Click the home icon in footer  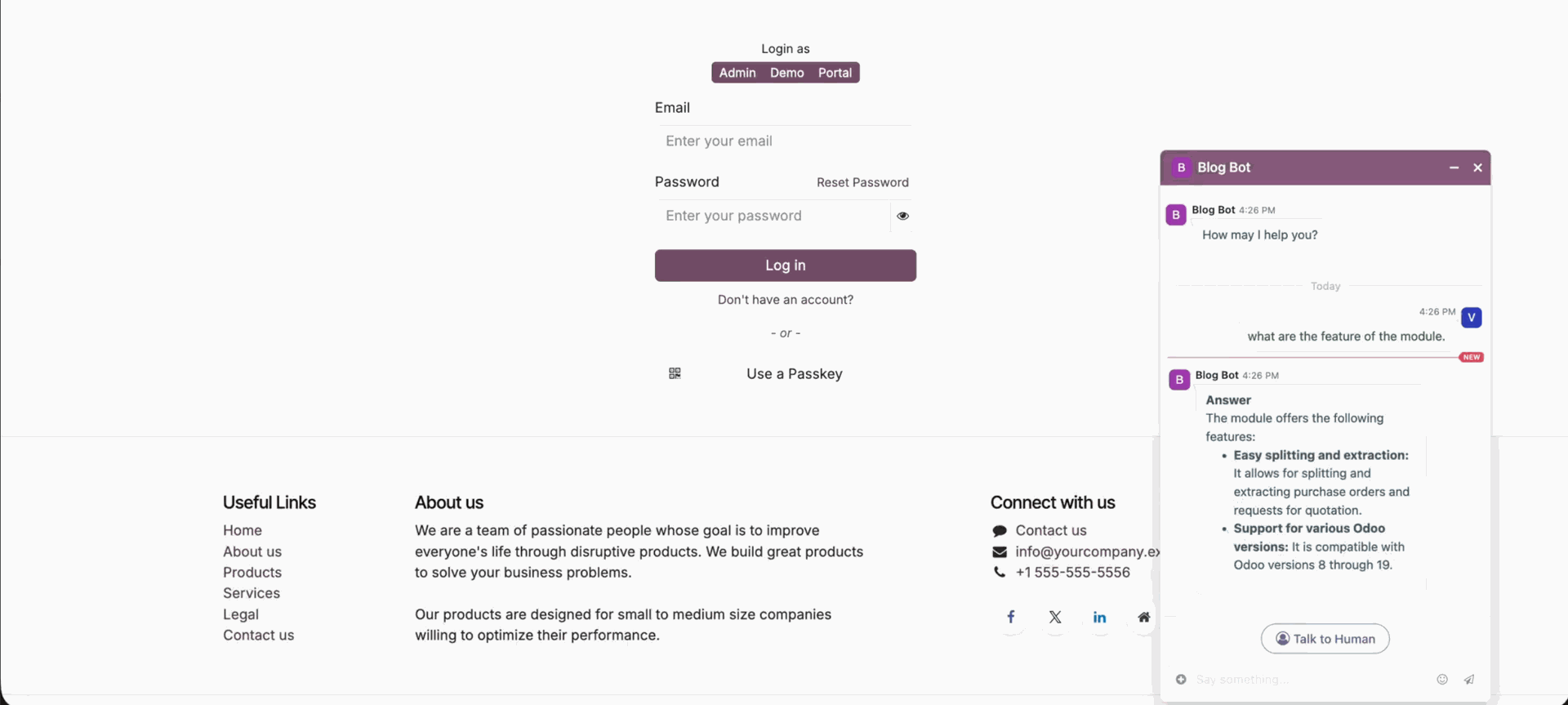point(1143,617)
